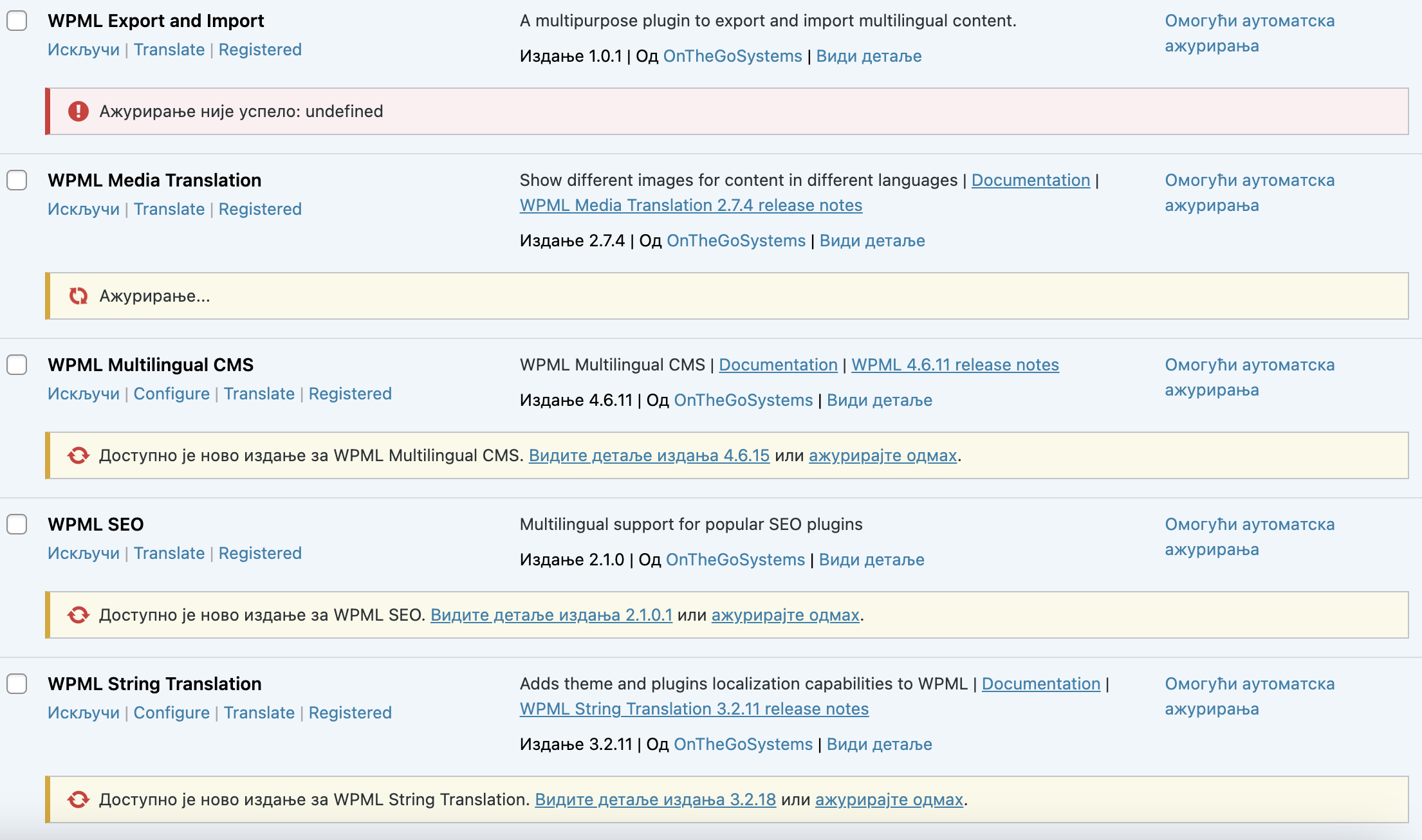This screenshot has width=1422, height=840.
Task: Open Translate under WPML Media Translation
Action: click(x=169, y=209)
